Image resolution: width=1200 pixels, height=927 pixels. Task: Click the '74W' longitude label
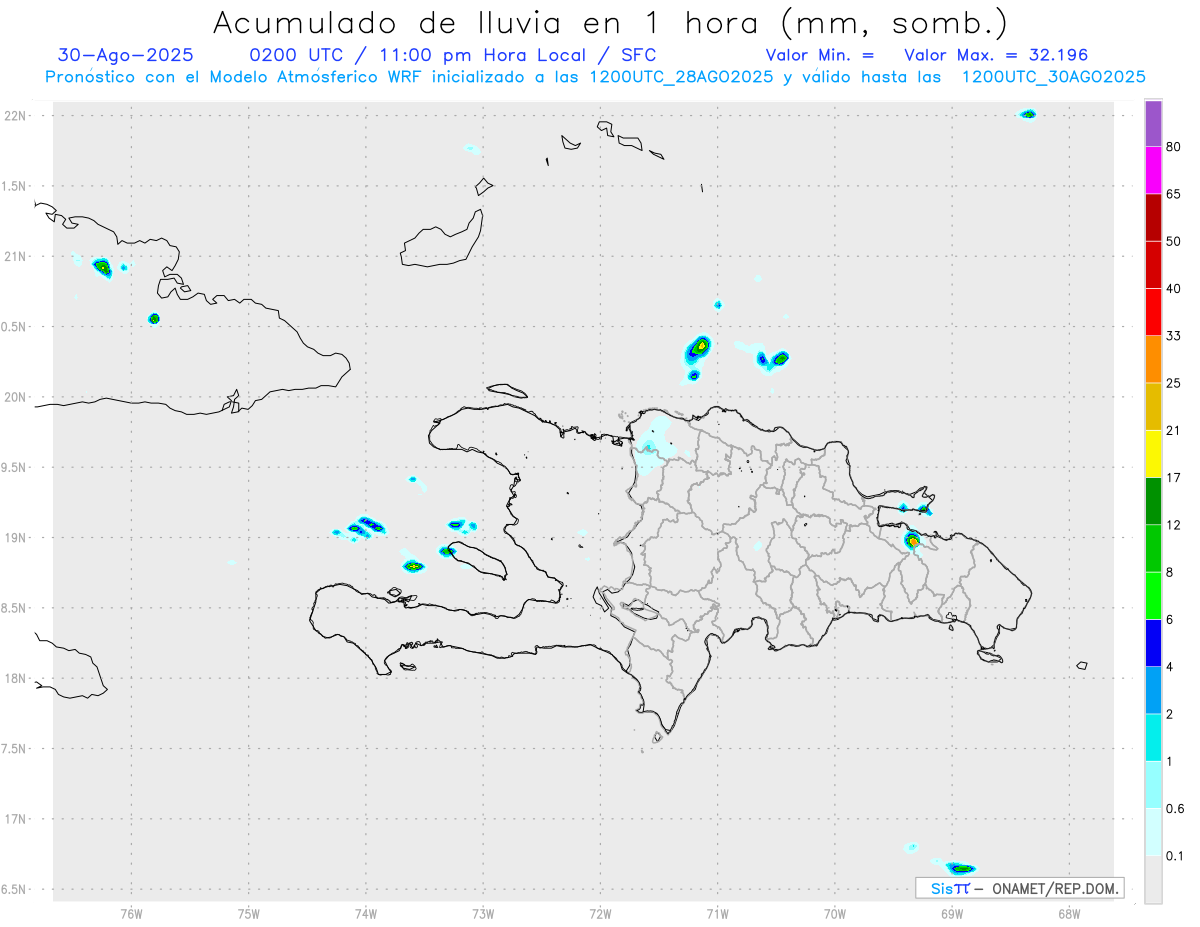(366, 913)
